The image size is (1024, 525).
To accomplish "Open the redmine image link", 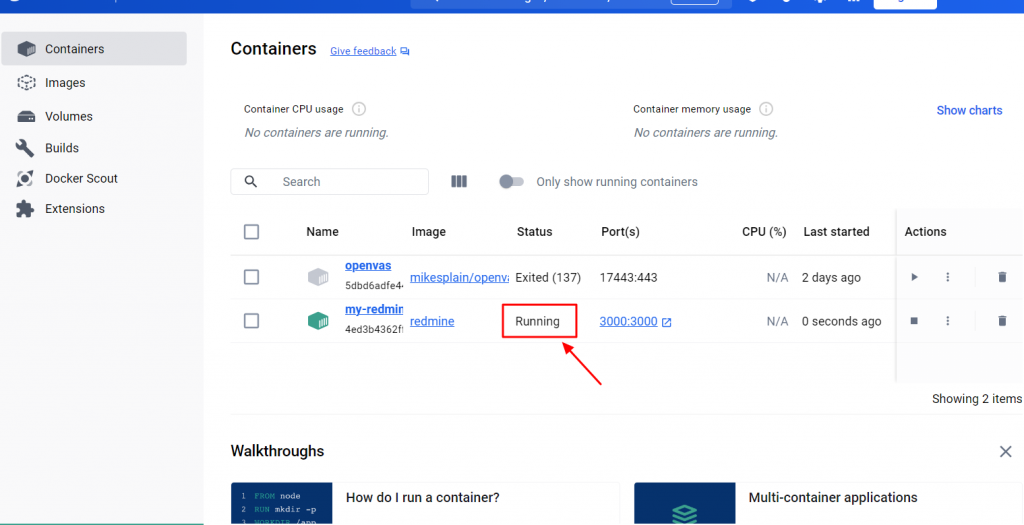I will pos(432,321).
